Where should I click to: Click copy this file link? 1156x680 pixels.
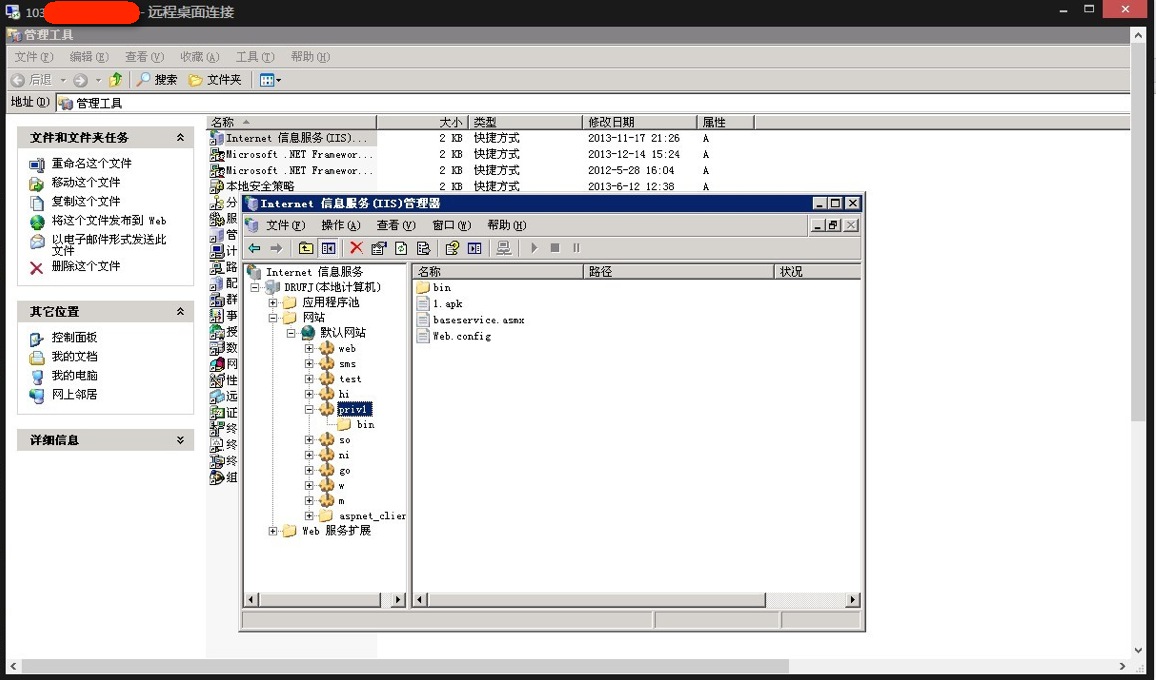point(86,201)
